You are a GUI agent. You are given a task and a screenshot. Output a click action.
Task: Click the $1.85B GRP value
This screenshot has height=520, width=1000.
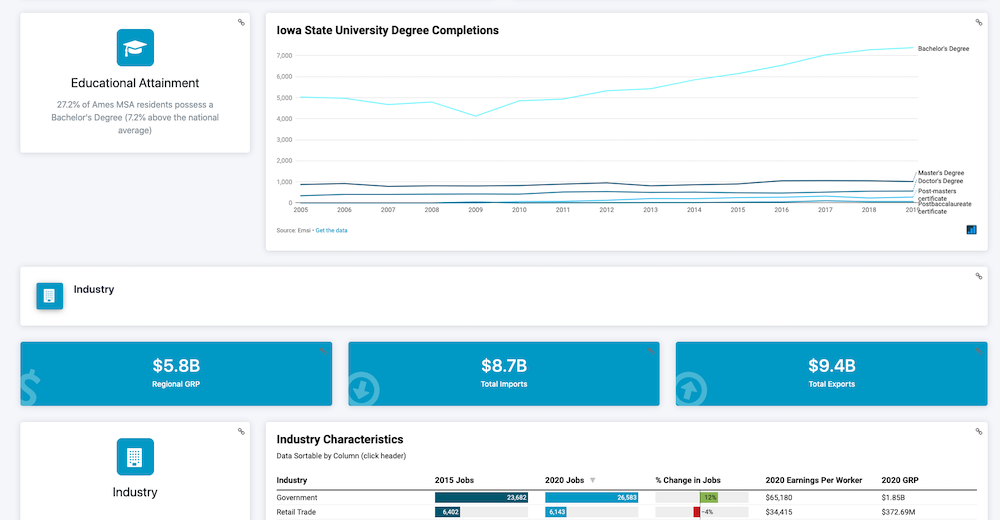click(x=893, y=498)
